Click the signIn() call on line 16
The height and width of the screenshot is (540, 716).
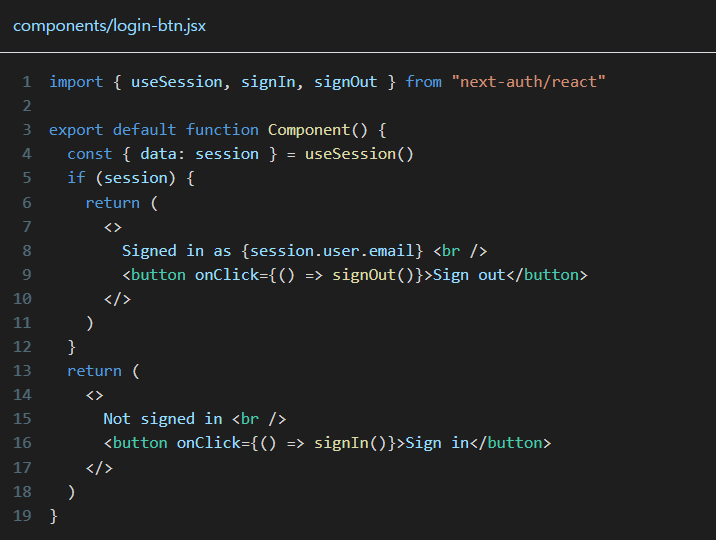pos(350,443)
